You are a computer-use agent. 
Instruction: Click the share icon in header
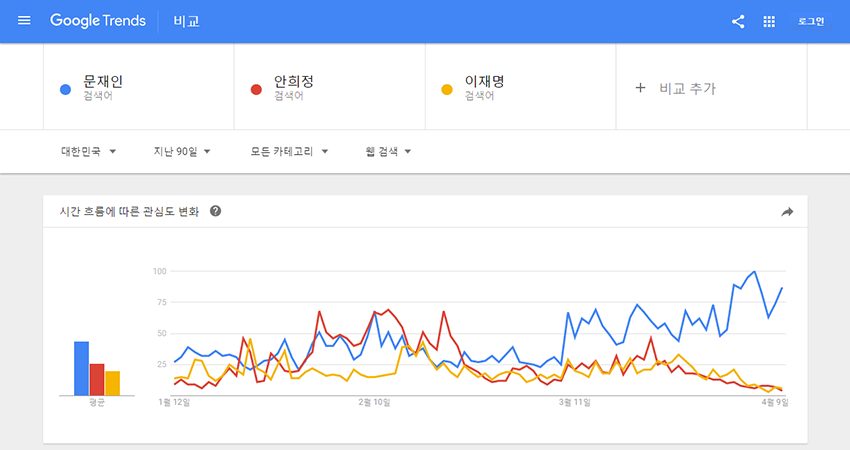pos(738,21)
